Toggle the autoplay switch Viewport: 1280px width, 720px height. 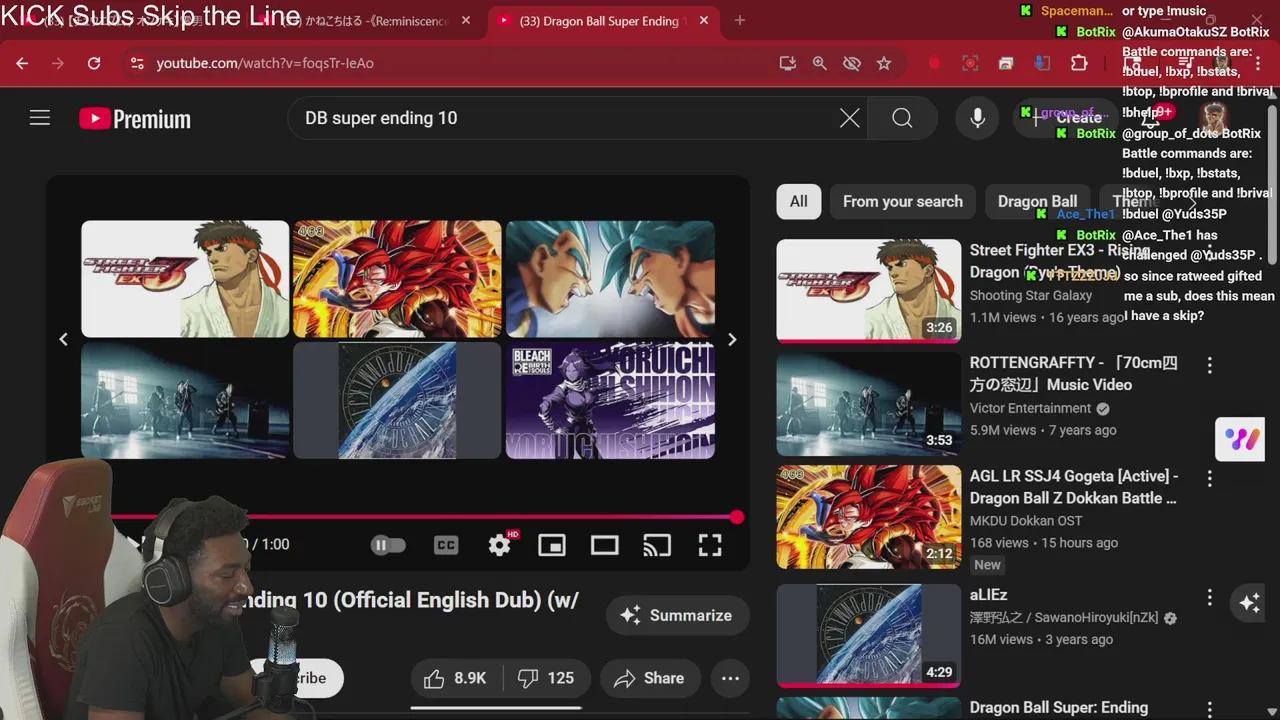coord(388,545)
